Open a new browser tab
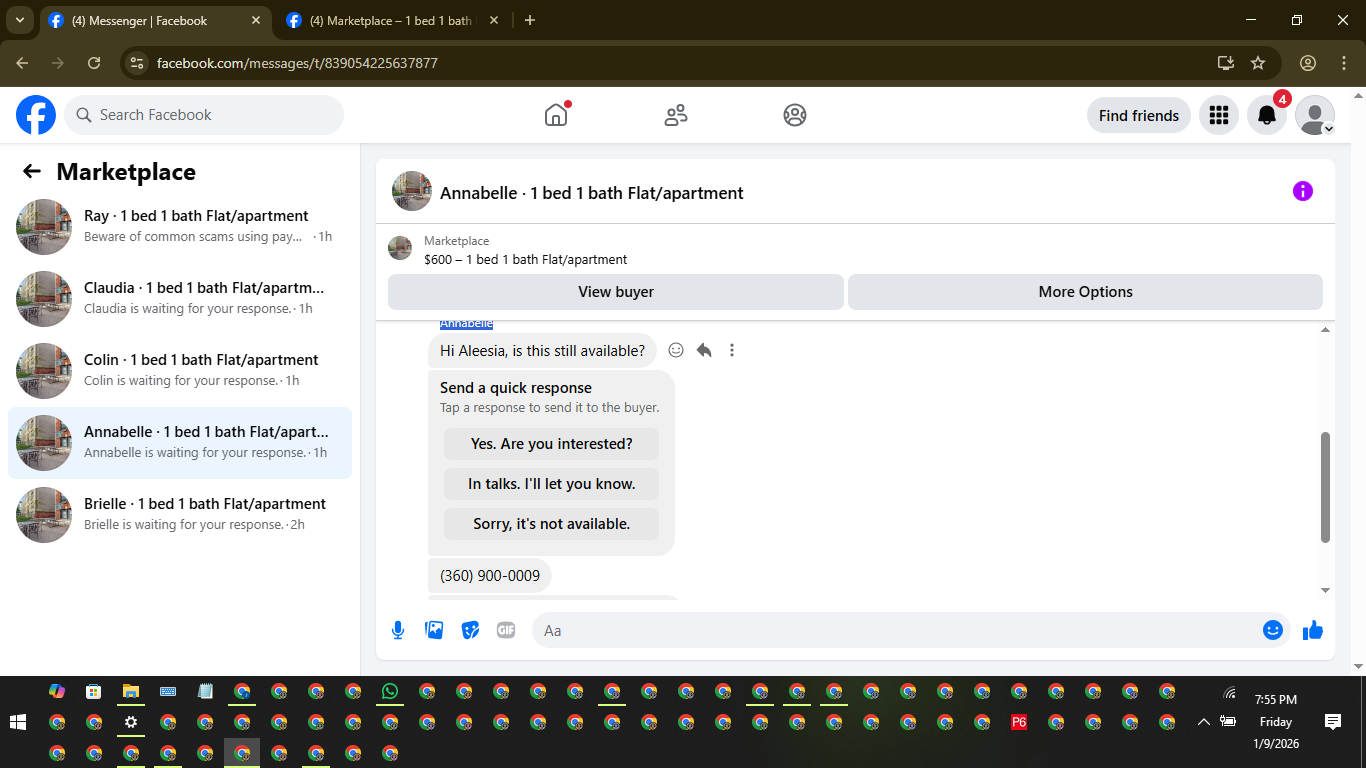This screenshot has width=1366, height=768. (530, 20)
